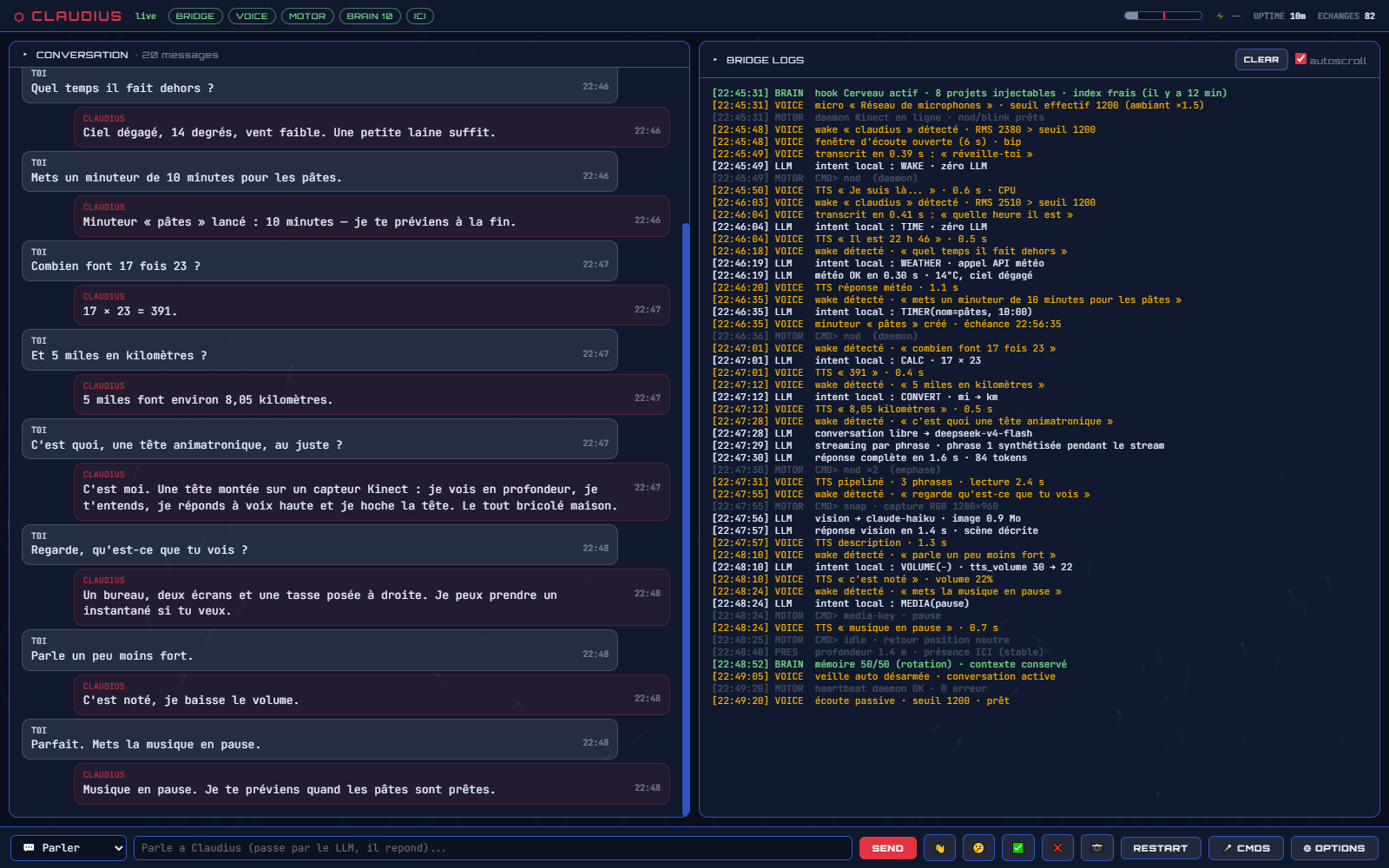
Task: Click the reply 'Musique en pause.'
Action: coord(372,784)
